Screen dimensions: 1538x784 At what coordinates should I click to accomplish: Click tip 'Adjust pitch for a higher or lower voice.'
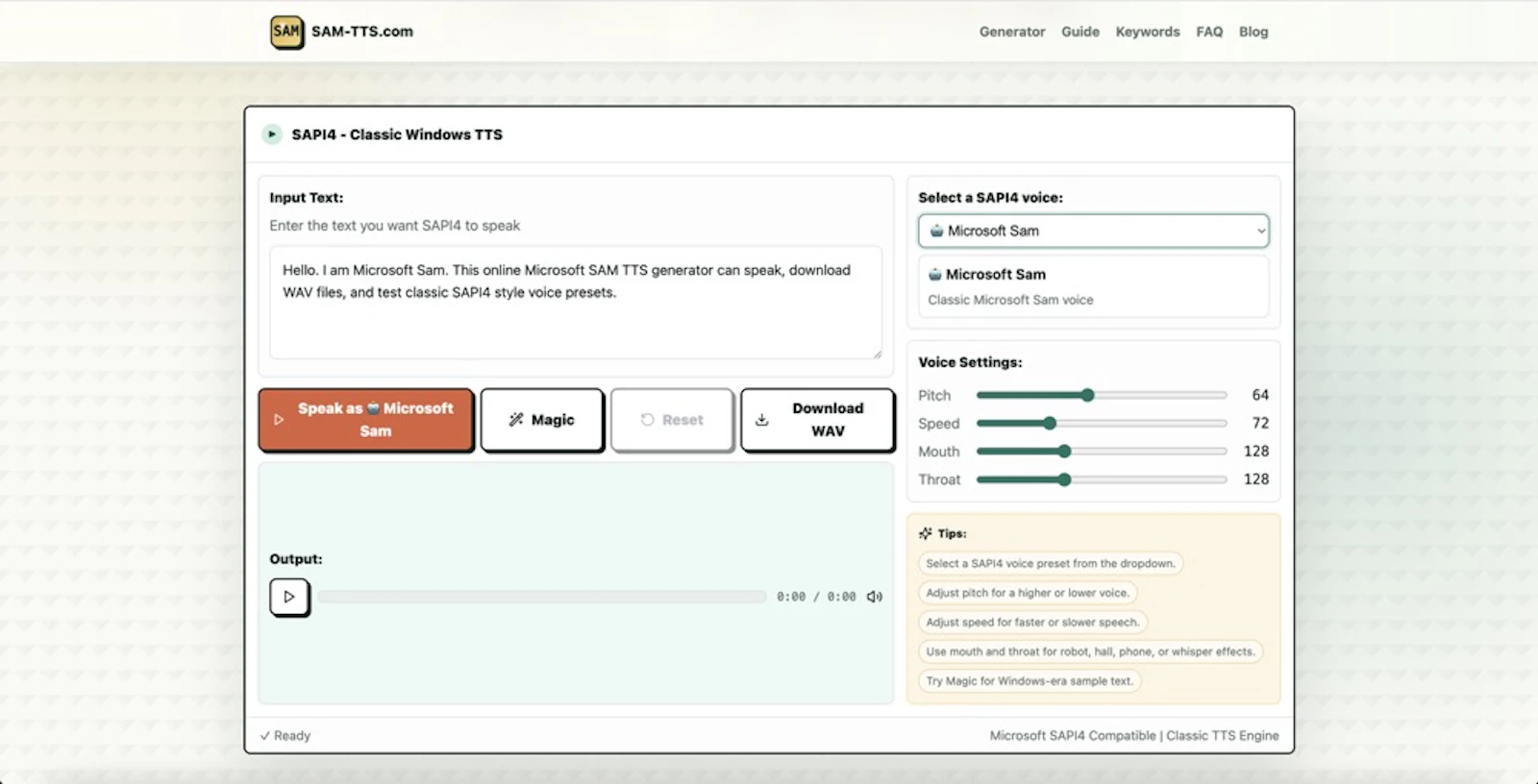pyautogui.click(x=1028, y=593)
